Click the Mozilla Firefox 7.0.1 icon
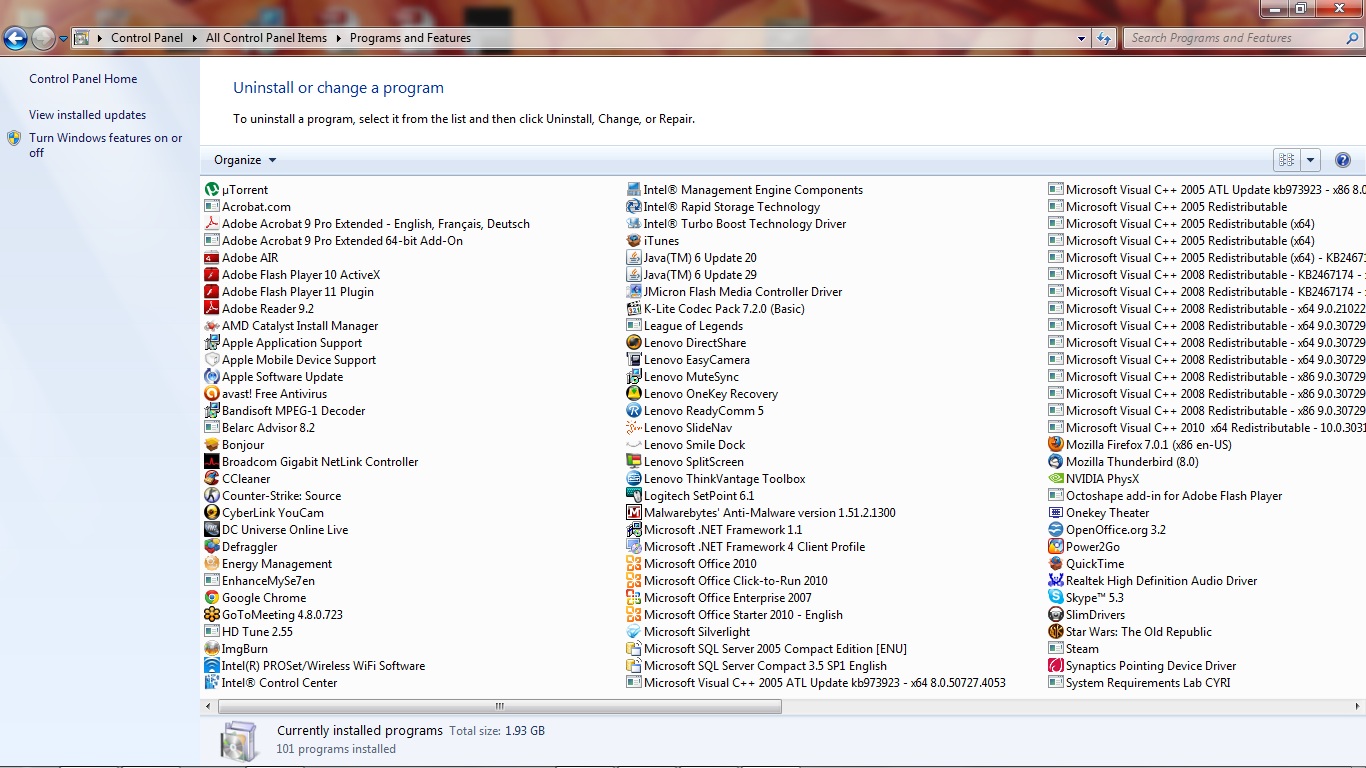The width and height of the screenshot is (1366, 768). click(1056, 445)
